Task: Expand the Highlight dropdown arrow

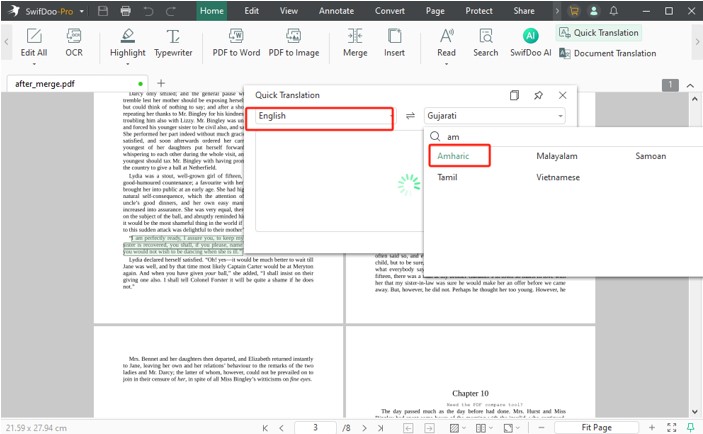Action: (128, 64)
